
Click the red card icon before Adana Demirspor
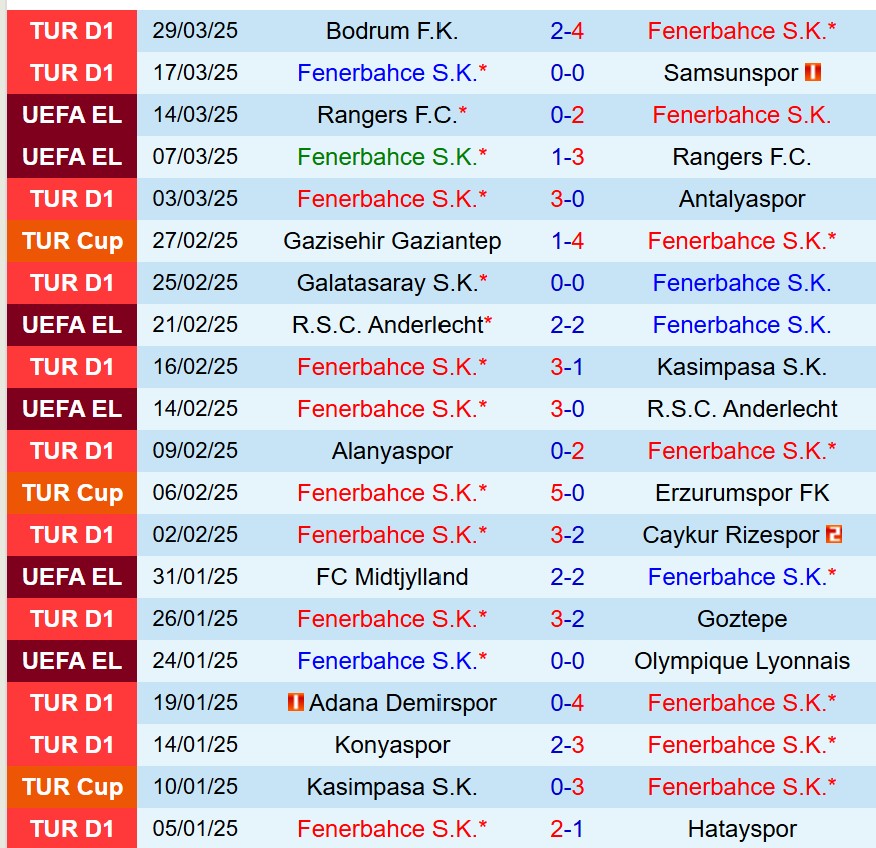(x=295, y=702)
